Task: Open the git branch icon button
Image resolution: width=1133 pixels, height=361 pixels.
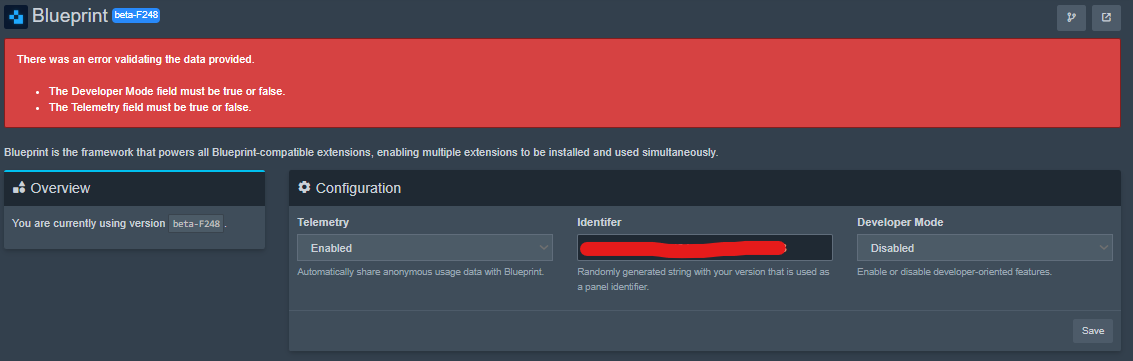Action: (x=1071, y=17)
